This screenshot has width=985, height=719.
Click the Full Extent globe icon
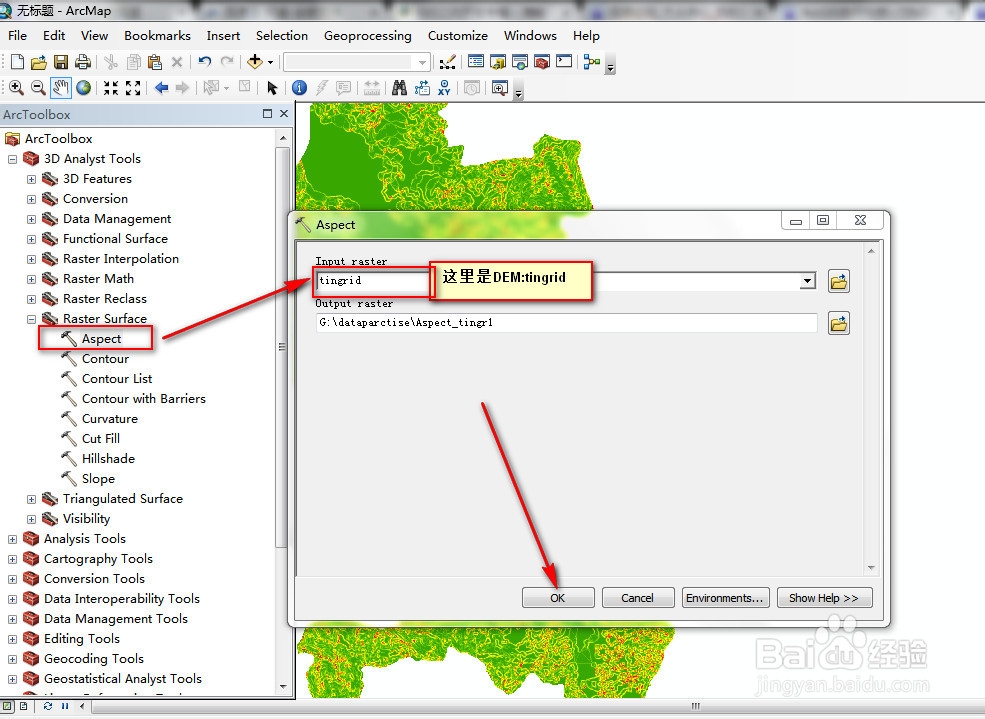coord(84,88)
